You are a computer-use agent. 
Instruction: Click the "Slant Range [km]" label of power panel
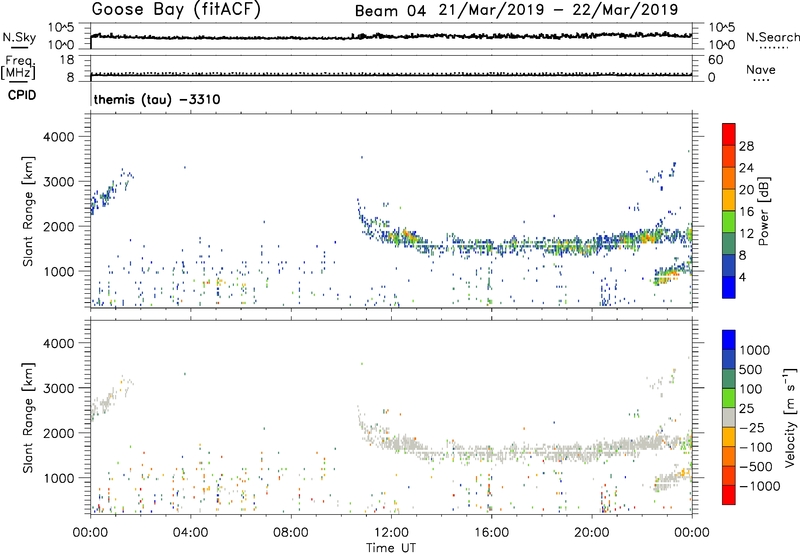click(28, 212)
